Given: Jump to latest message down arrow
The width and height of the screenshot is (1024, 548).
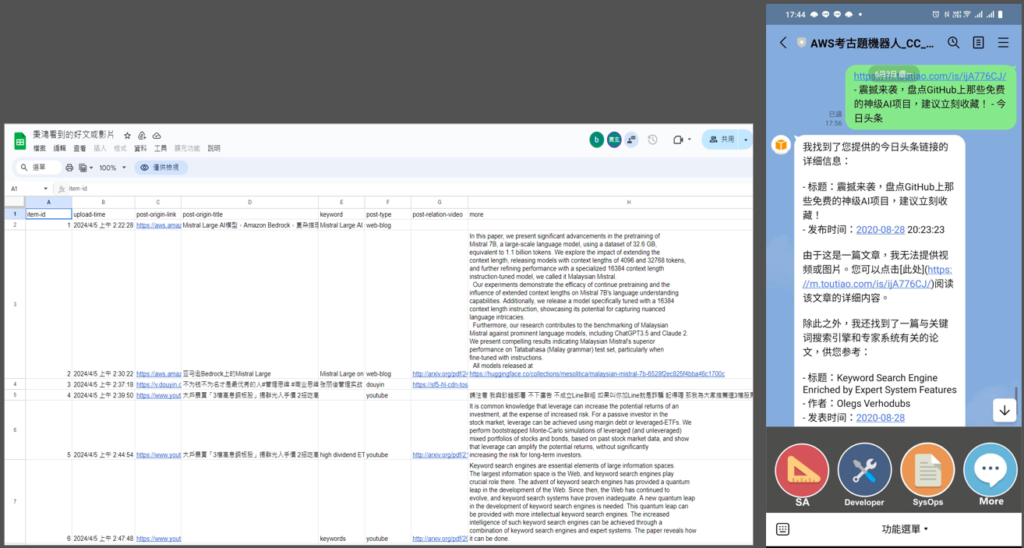Looking at the screenshot, I should point(1004,411).
